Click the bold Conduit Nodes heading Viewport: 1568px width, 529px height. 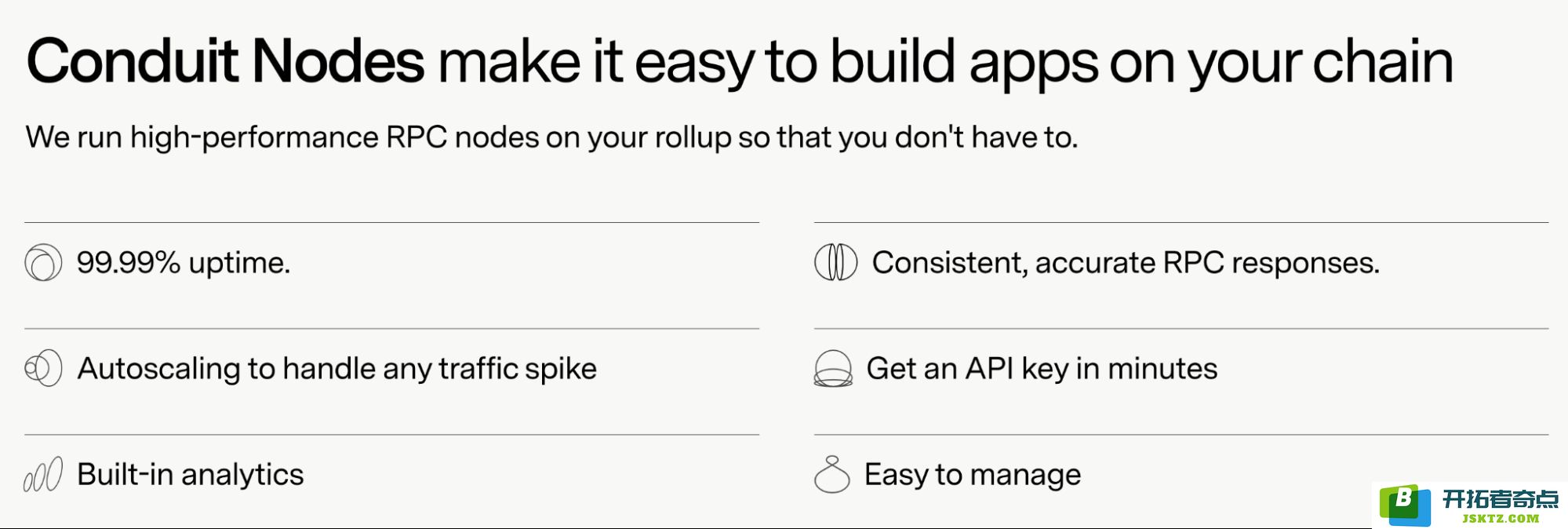225,61
